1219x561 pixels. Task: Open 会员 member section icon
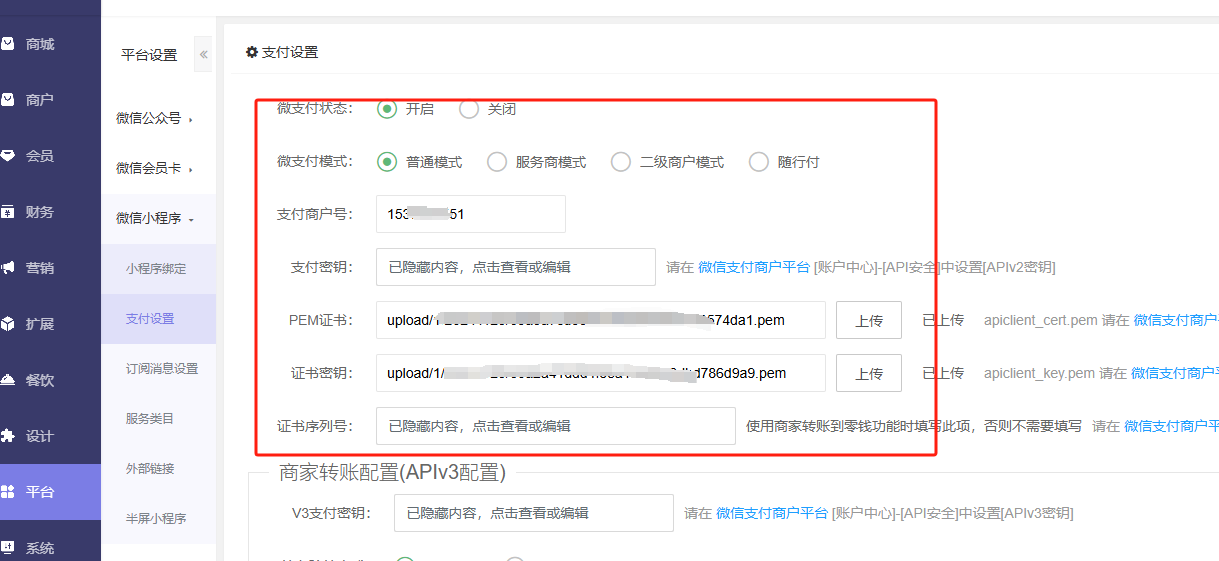[x=8, y=156]
